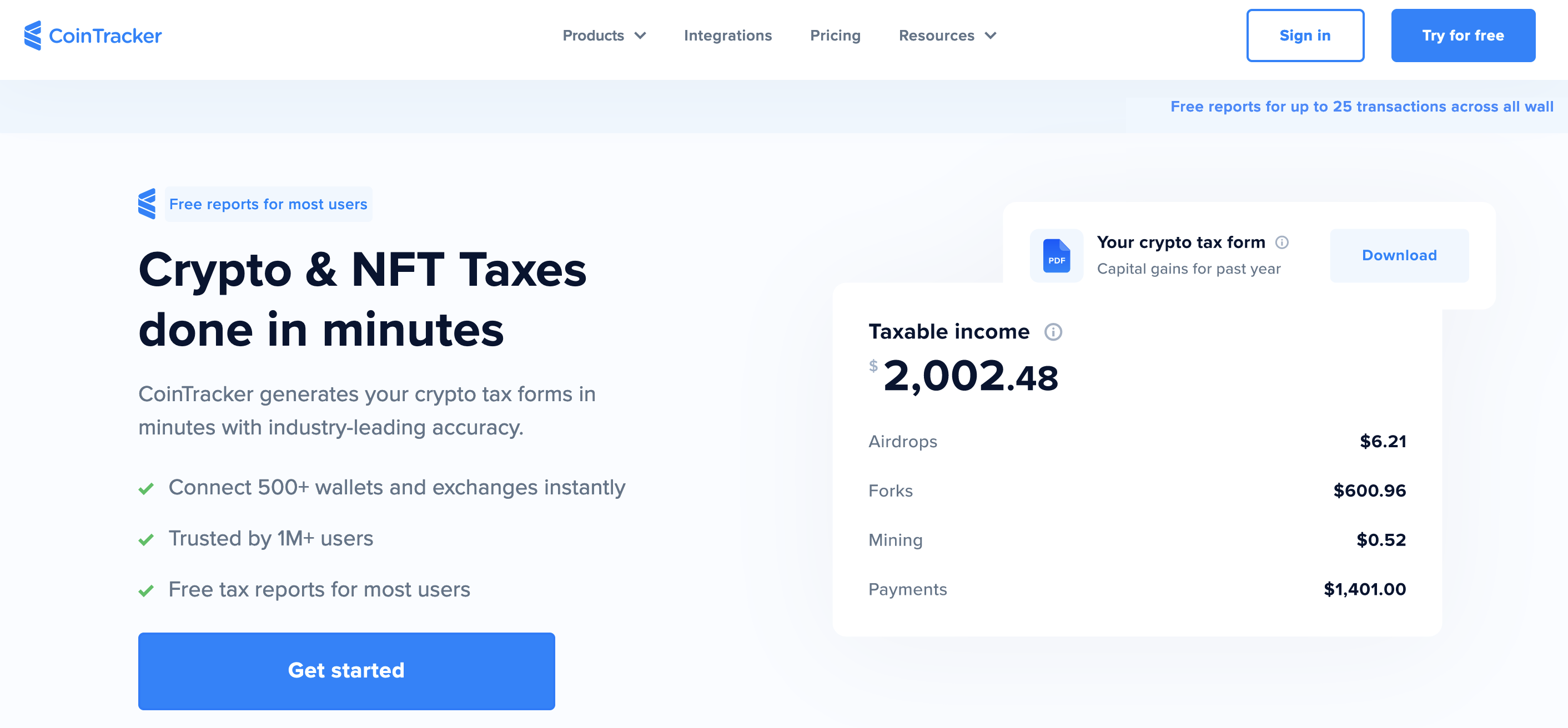The height and width of the screenshot is (728, 1568).
Task: Click the Try for free button
Action: pos(1463,35)
